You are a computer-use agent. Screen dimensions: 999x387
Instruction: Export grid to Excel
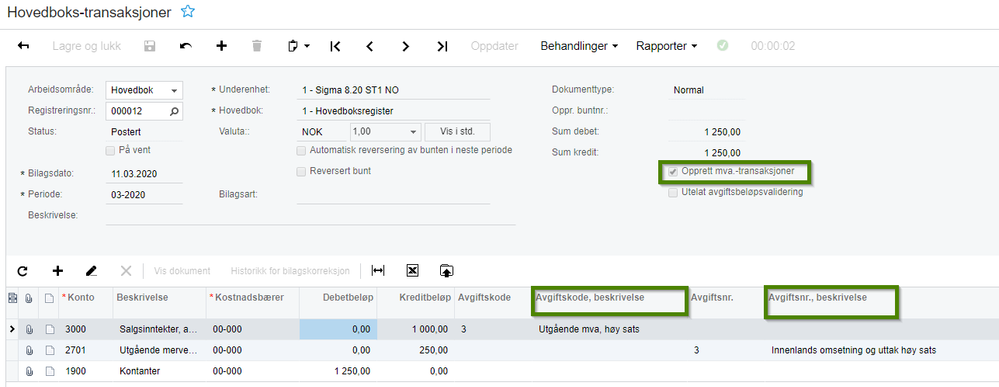point(412,271)
